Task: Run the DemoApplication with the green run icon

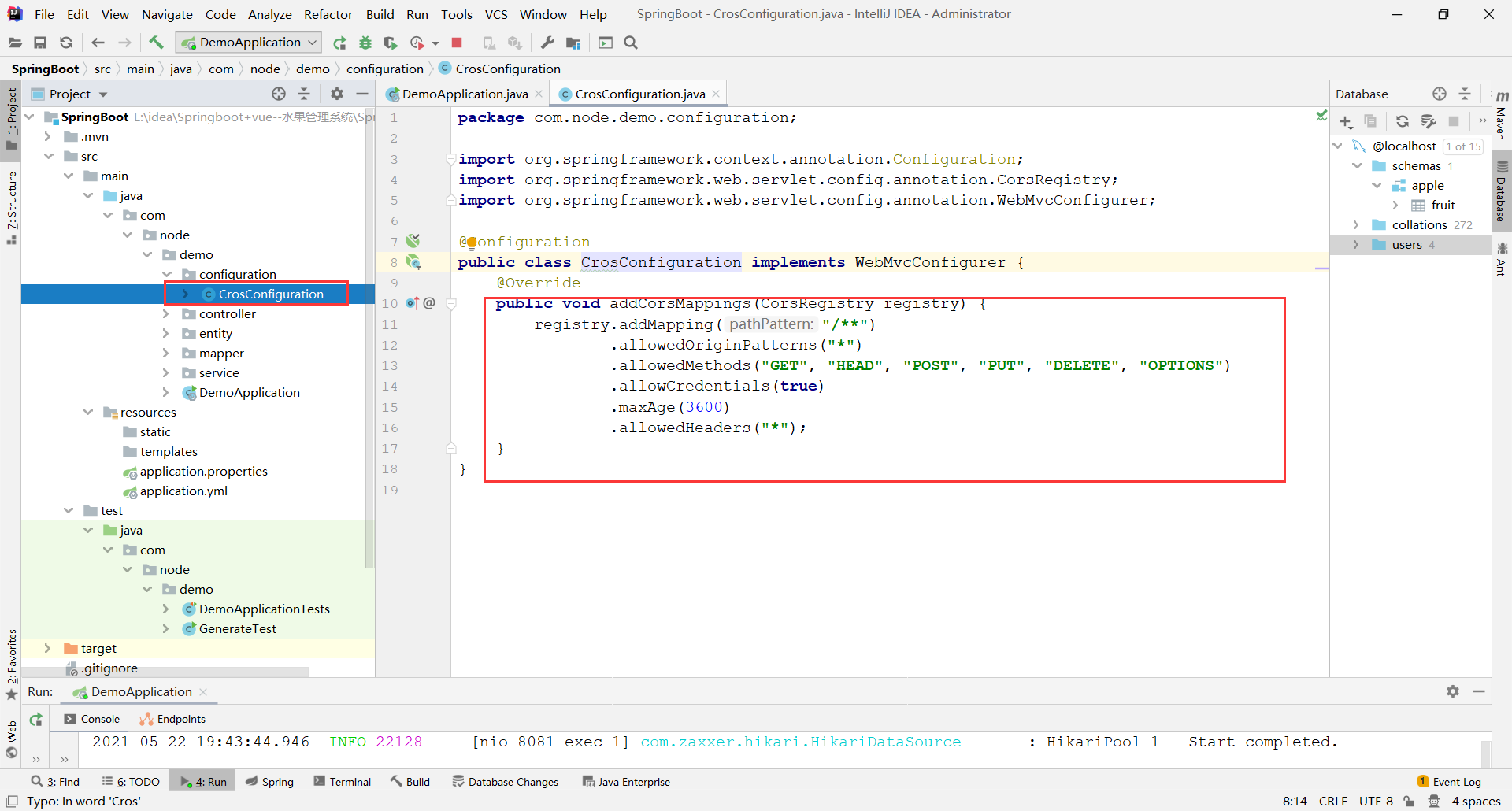Action: point(339,43)
